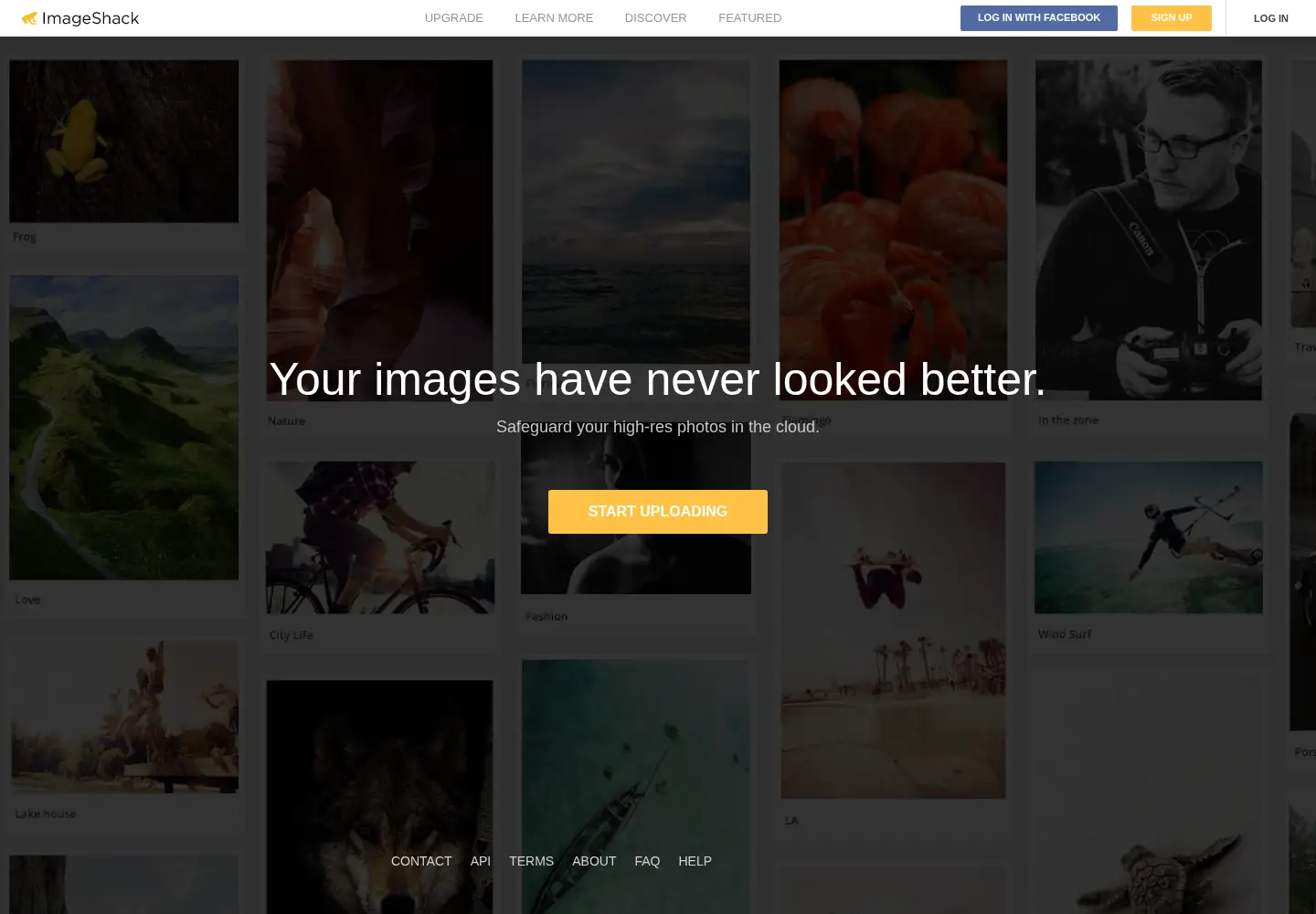Open the Frog photo thumbnail

pos(124,142)
